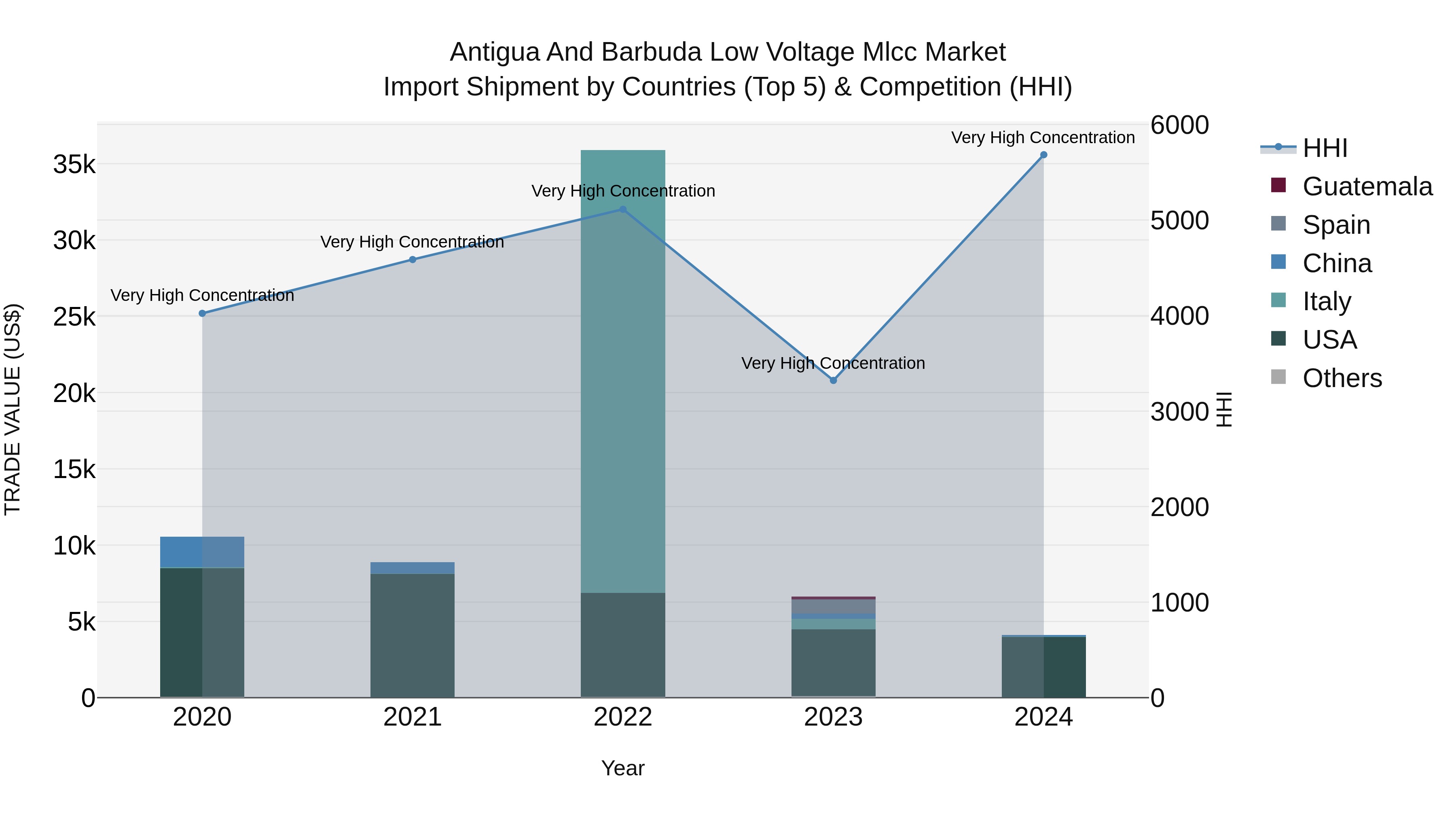Click the HHI line marker for 2020
1456x819 pixels.
(x=202, y=314)
